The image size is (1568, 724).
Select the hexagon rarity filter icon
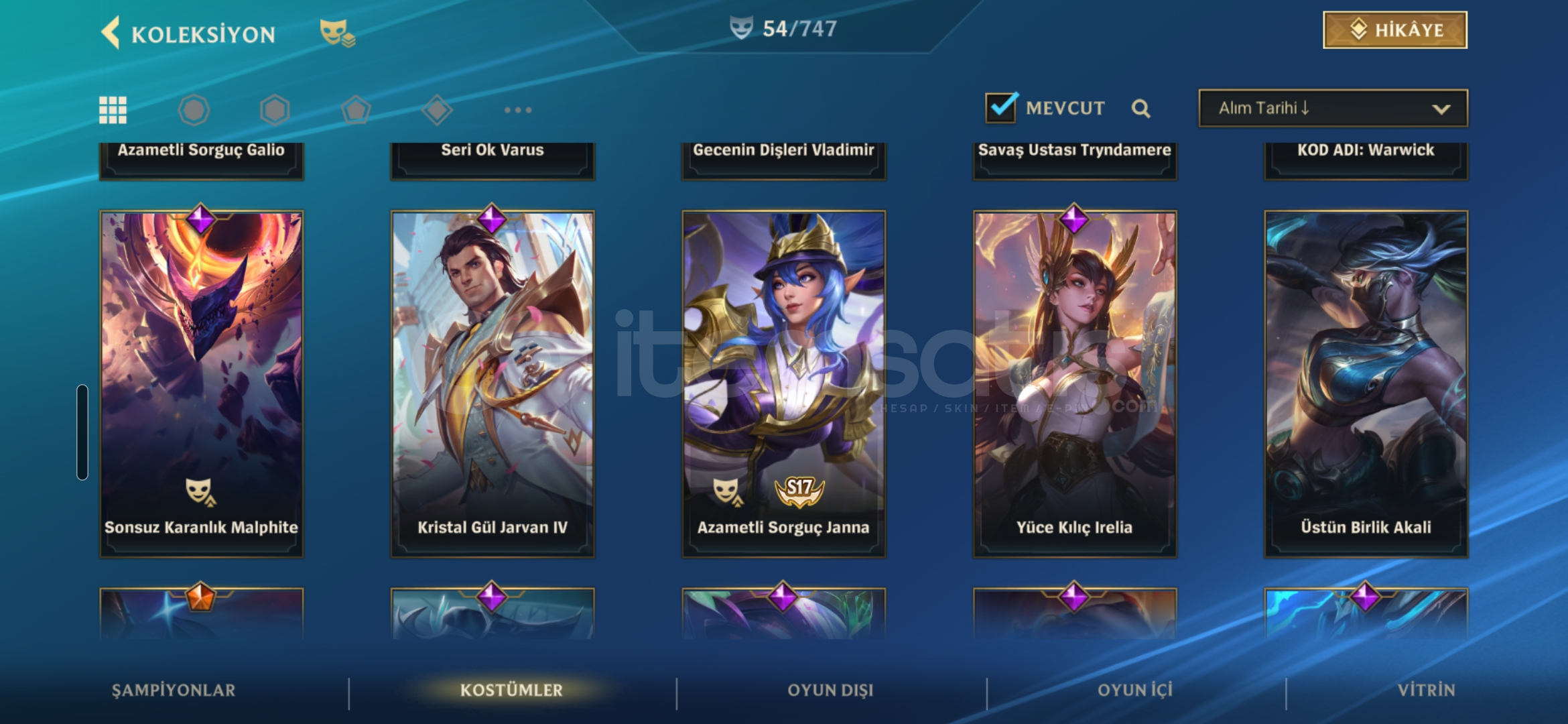275,110
